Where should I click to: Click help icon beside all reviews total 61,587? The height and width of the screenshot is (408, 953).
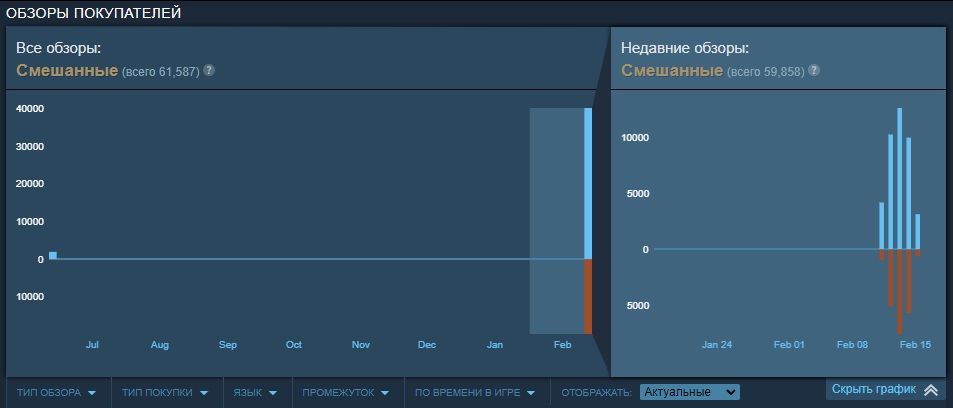(209, 71)
